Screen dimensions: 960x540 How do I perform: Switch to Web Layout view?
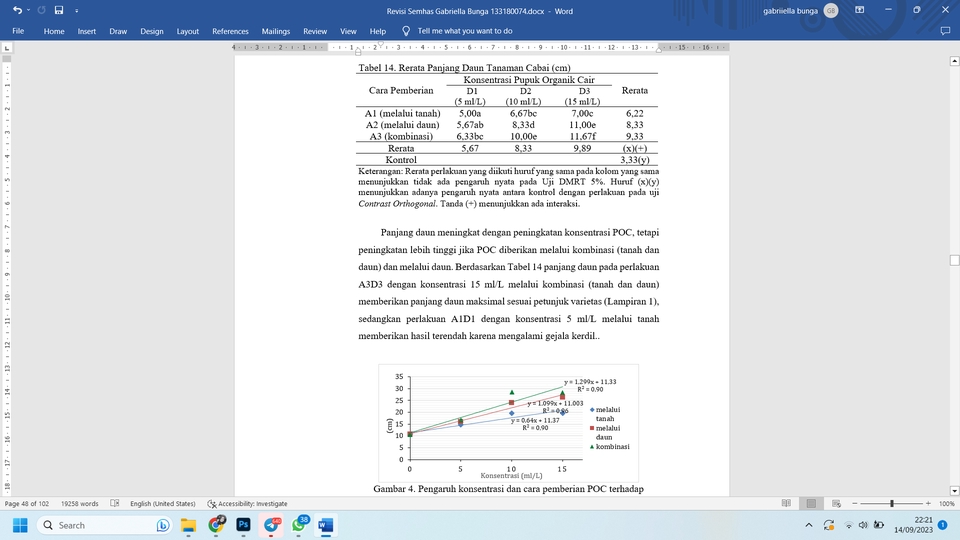tap(836, 503)
